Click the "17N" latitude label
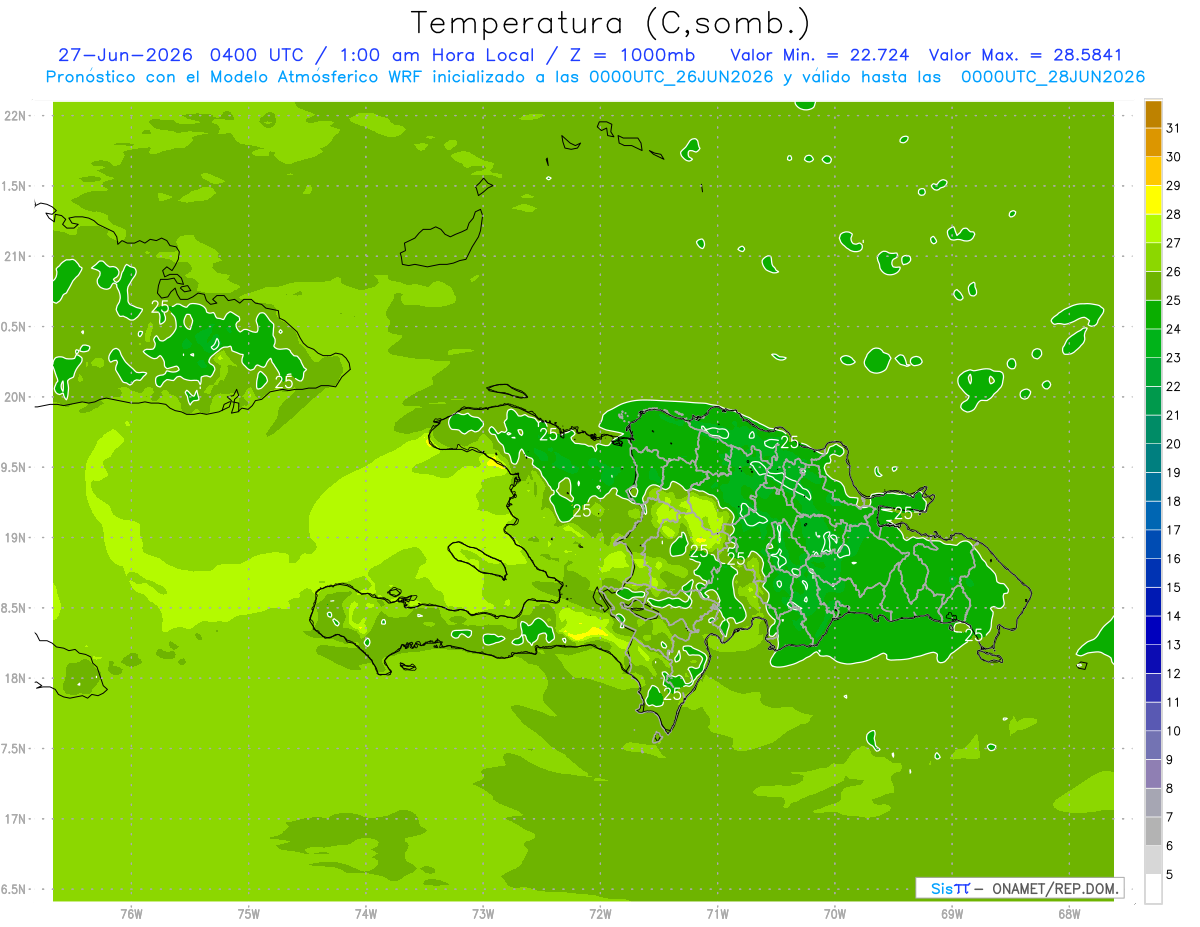1200x927 pixels. 15,819
